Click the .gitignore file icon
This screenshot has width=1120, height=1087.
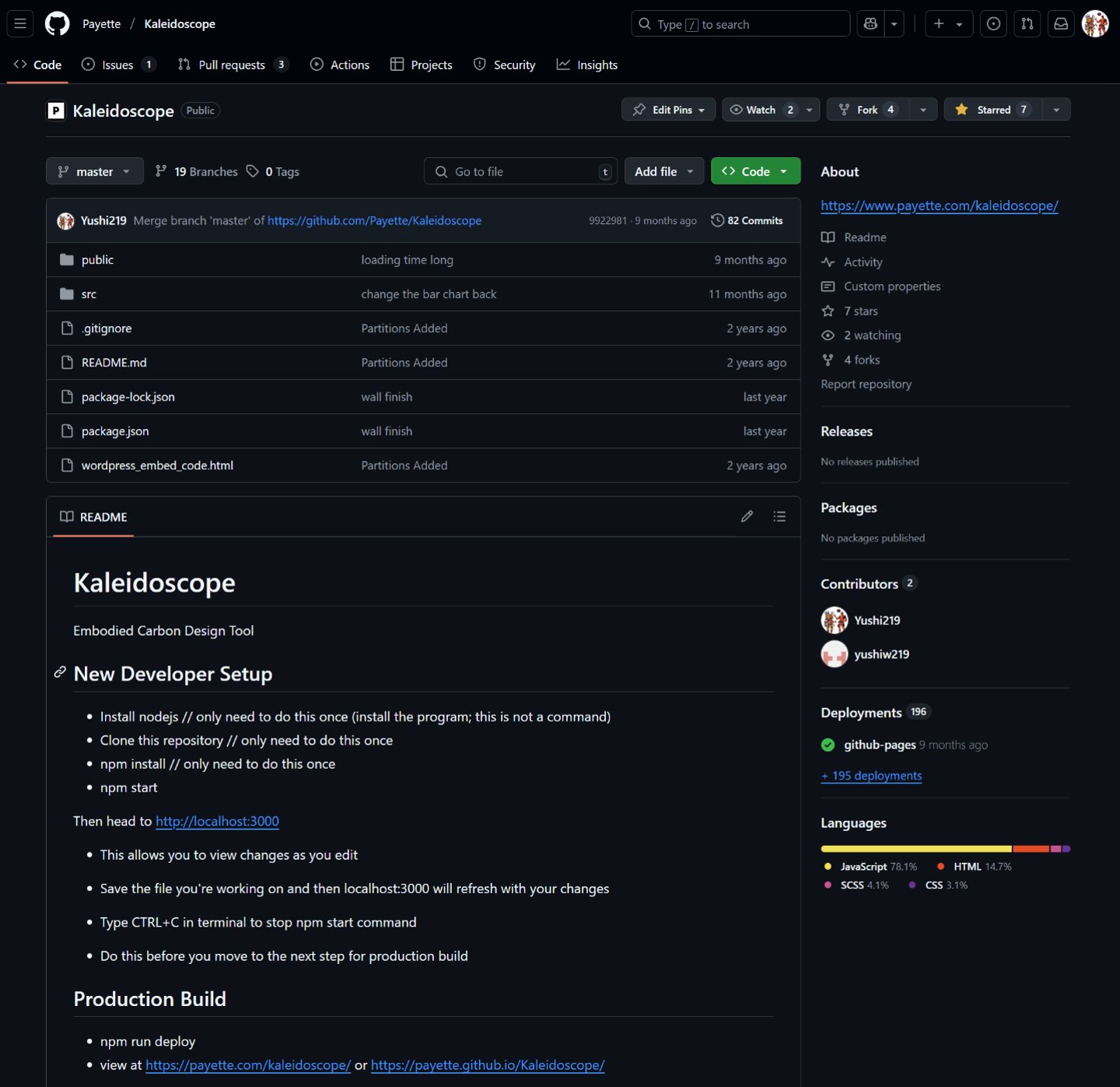pos(67,328)
